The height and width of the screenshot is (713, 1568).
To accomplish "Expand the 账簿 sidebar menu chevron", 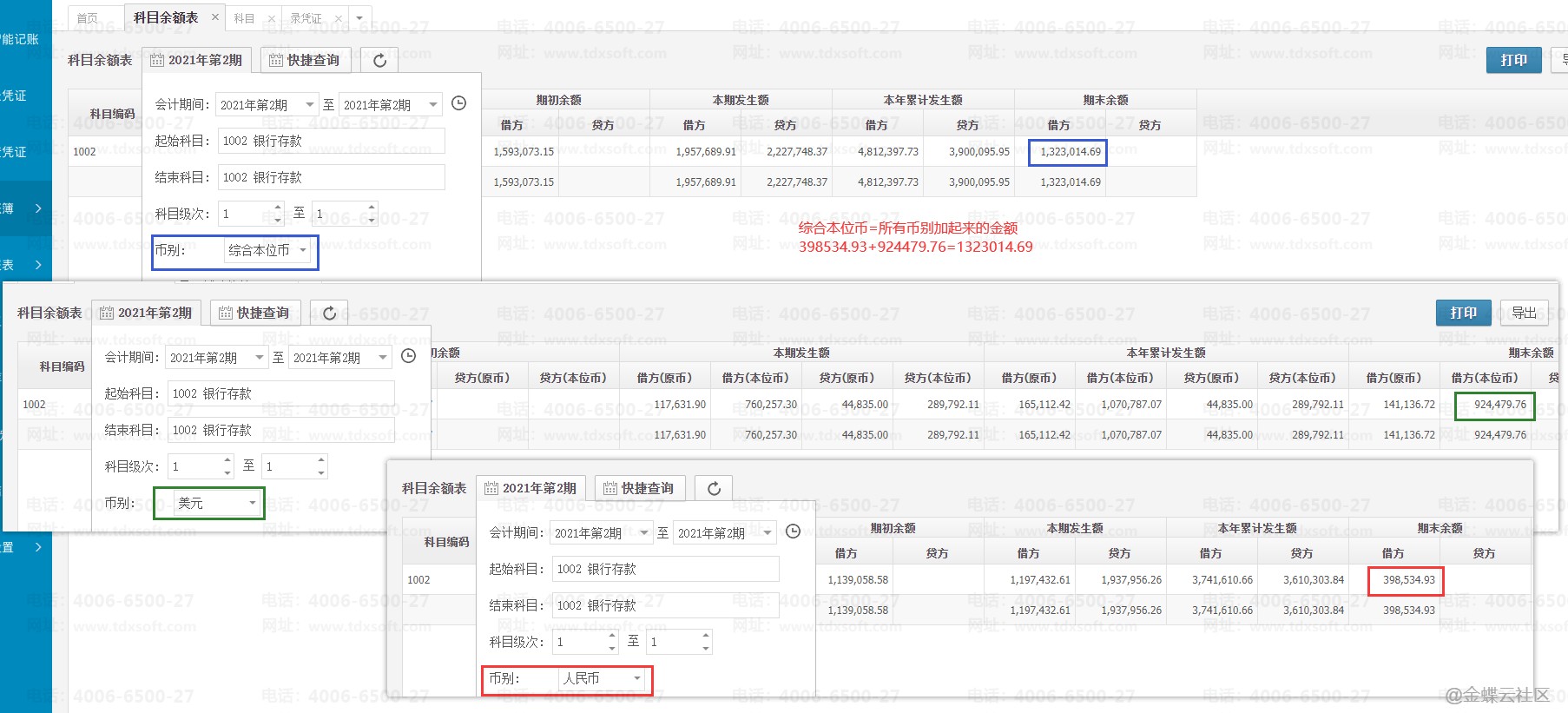I will (x=38, y=208).
